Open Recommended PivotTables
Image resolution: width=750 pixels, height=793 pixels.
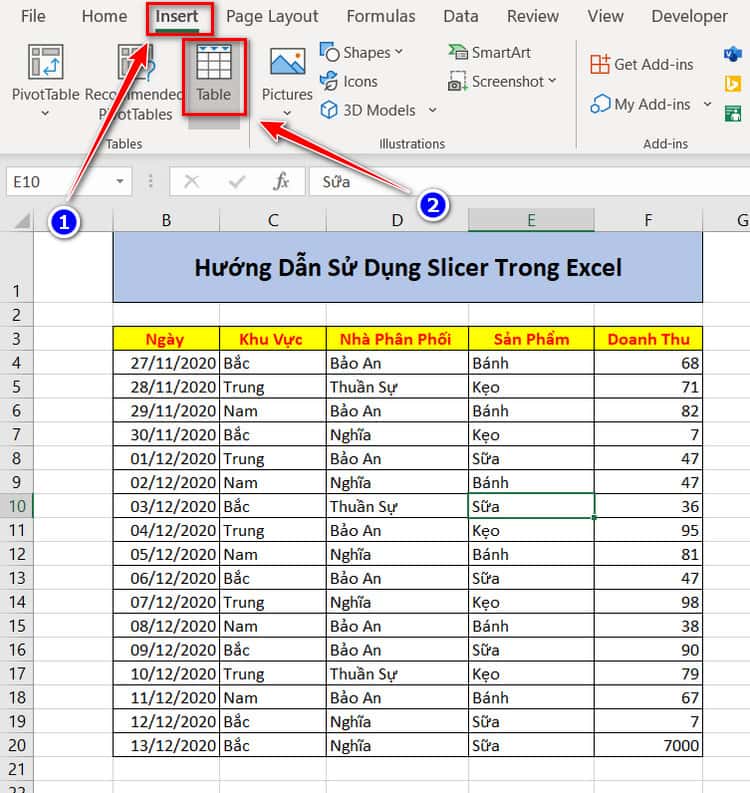134,83
